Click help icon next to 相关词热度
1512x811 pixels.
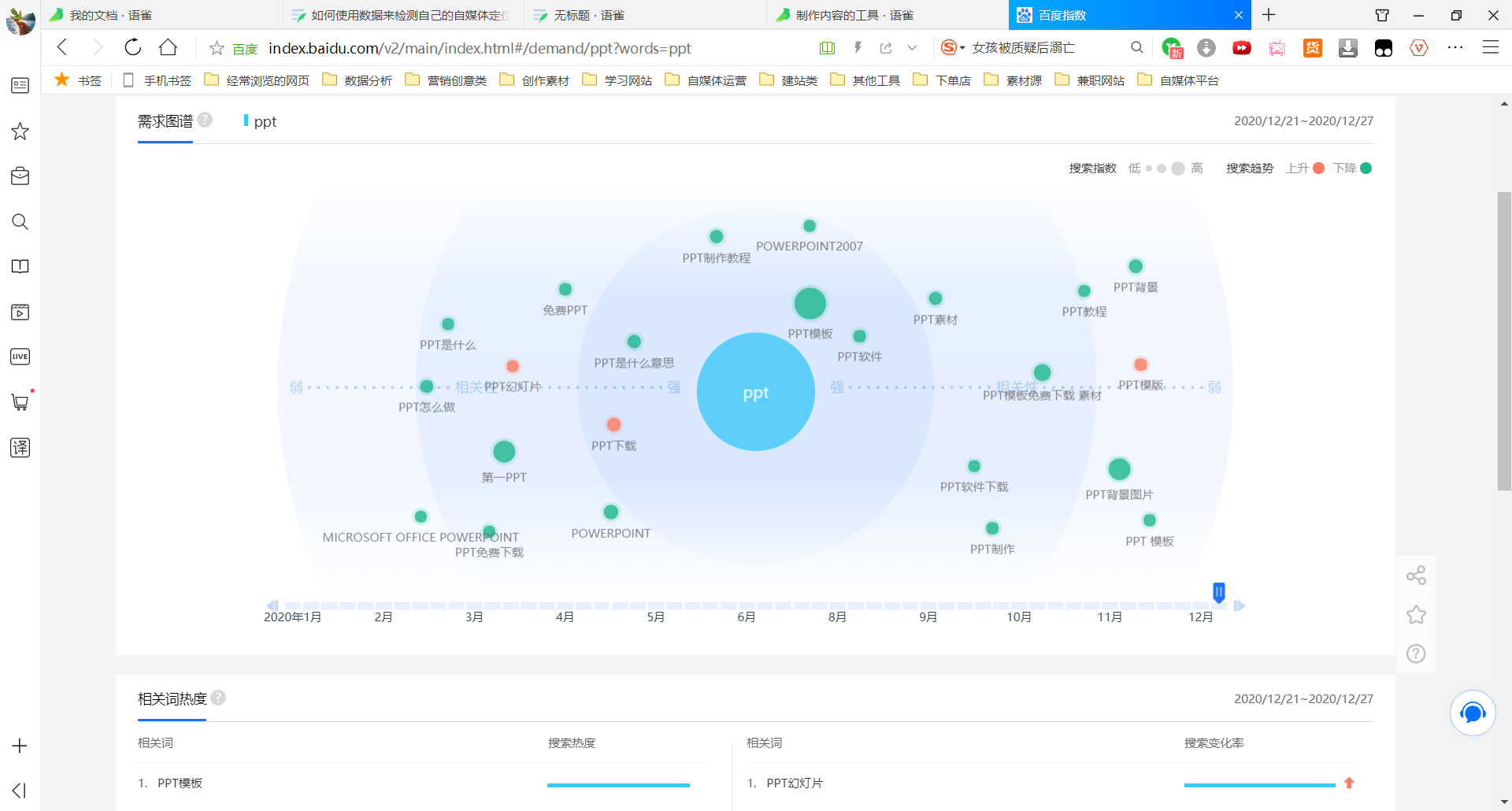coord(218,698)
